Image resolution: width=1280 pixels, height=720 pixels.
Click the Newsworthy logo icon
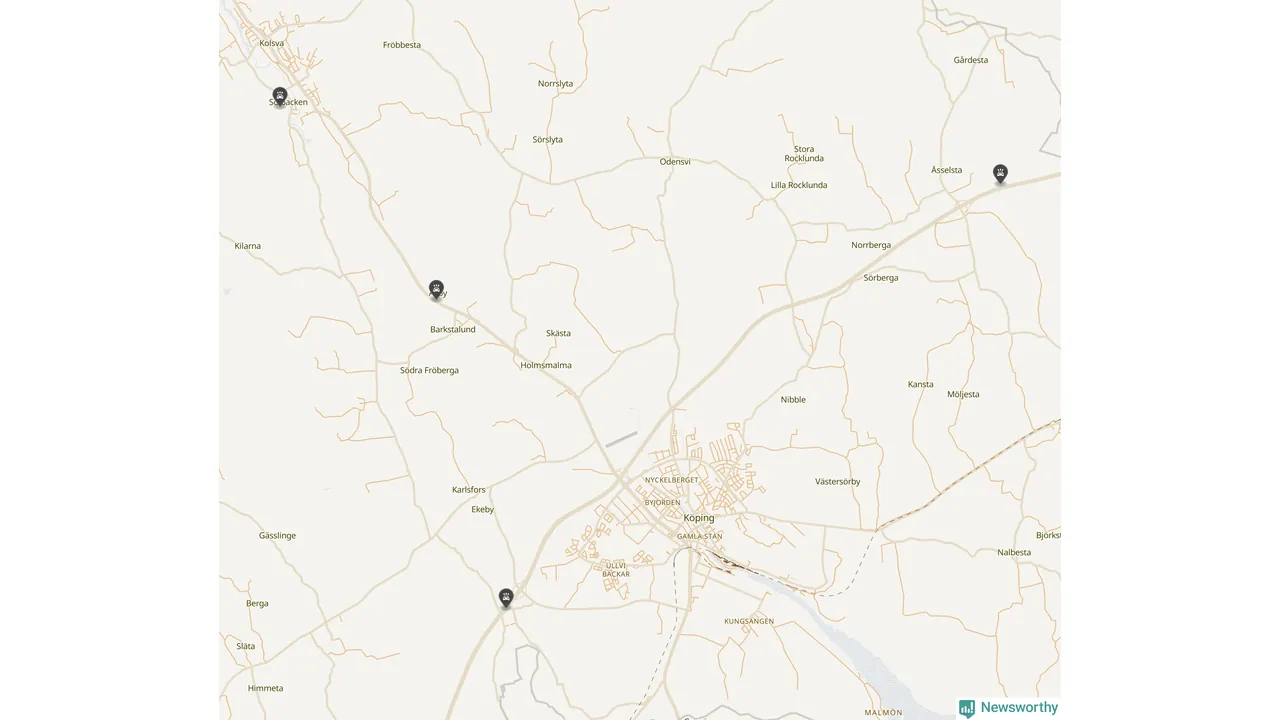click(x=967, y=708)
